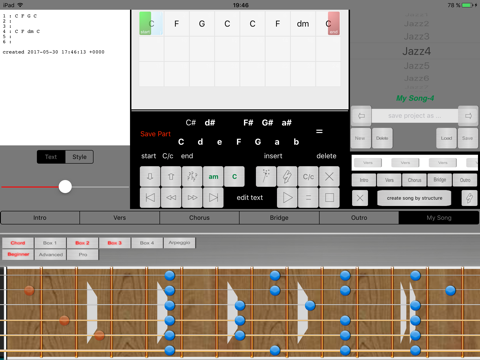Click the green My Song-4 project name
This screenshot has width=480, height=360.
tap(415, 98)
